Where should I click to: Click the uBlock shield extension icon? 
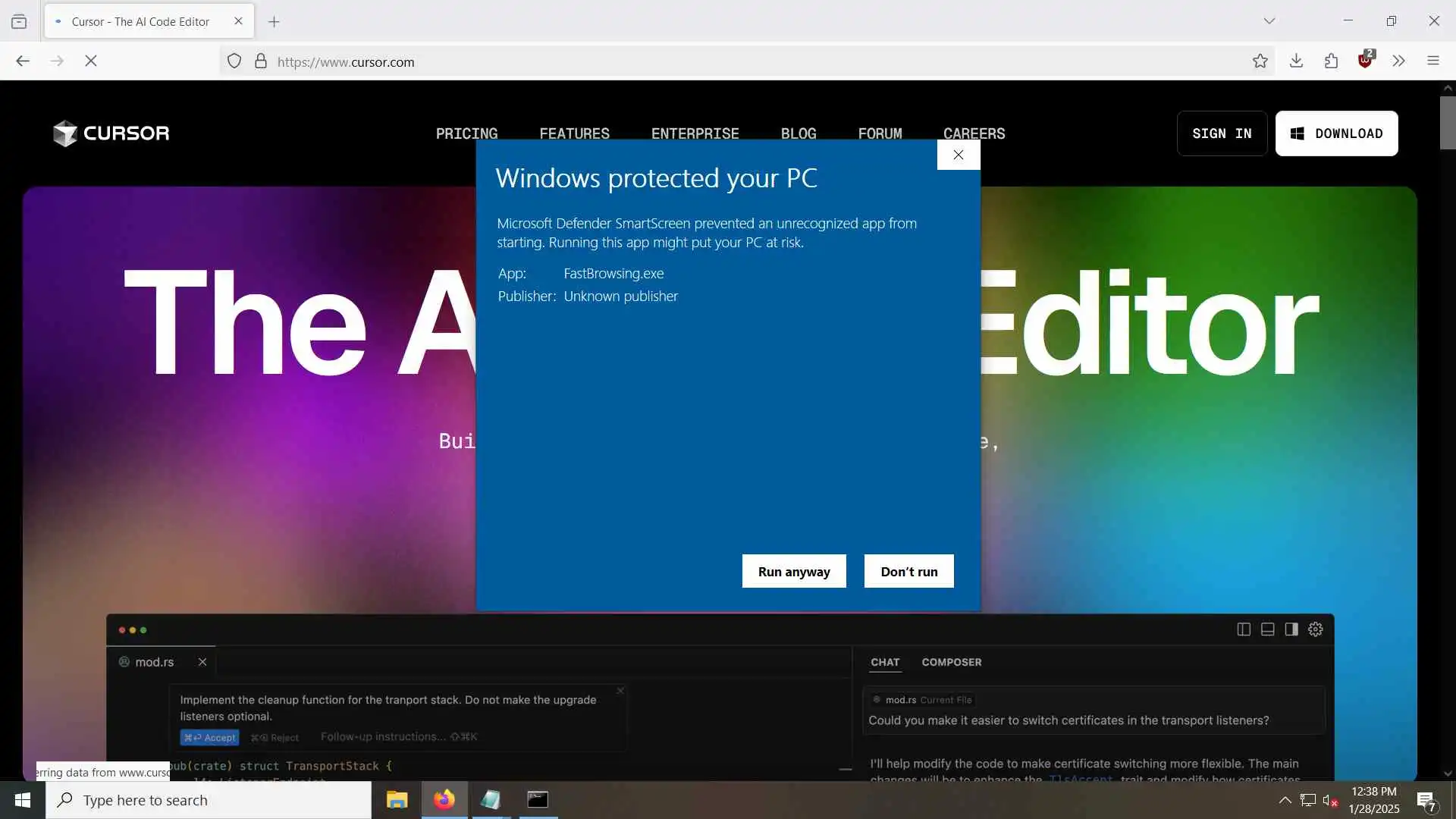tap(1365, 61)
